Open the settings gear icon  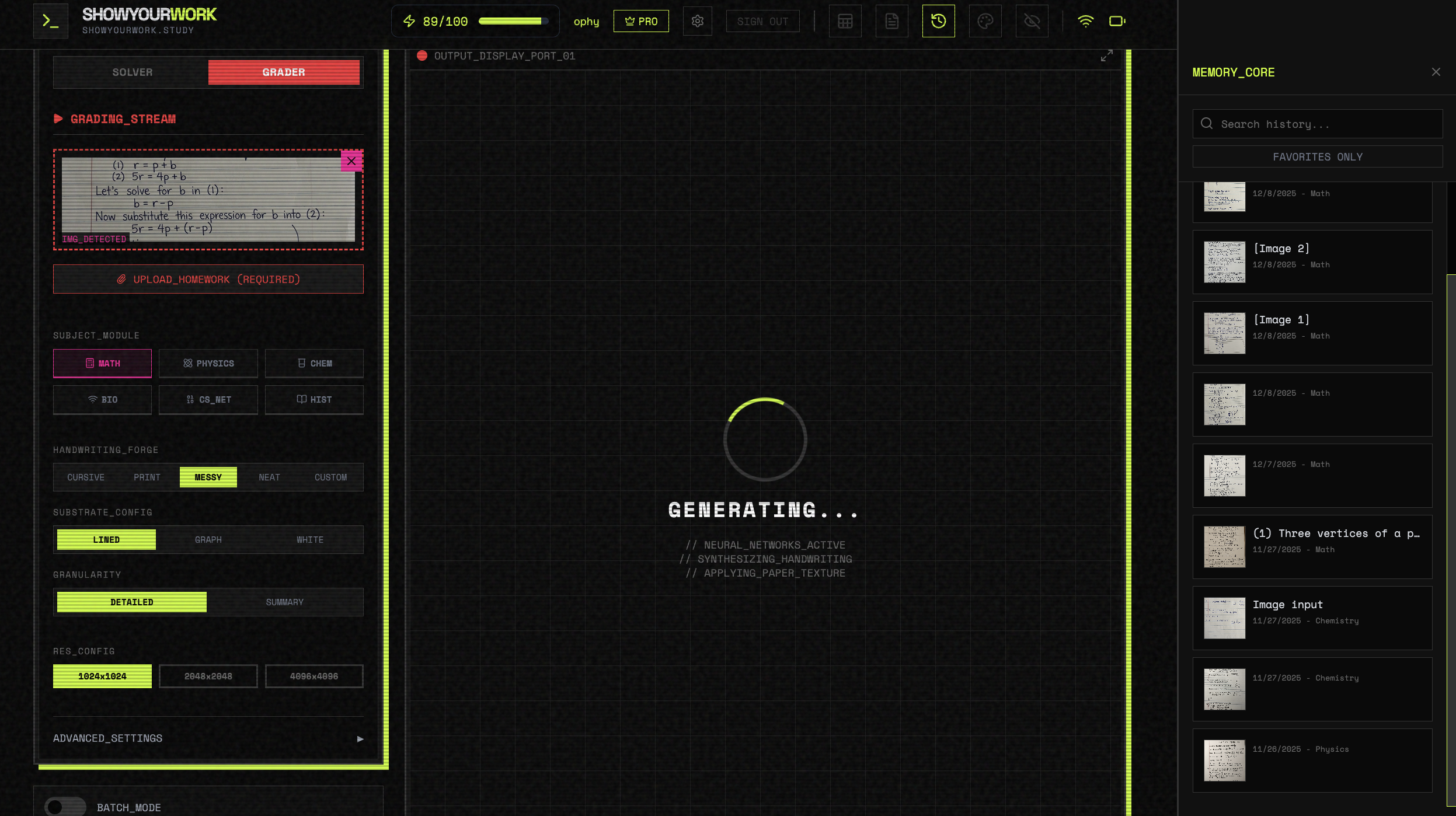tap(697, 20)
